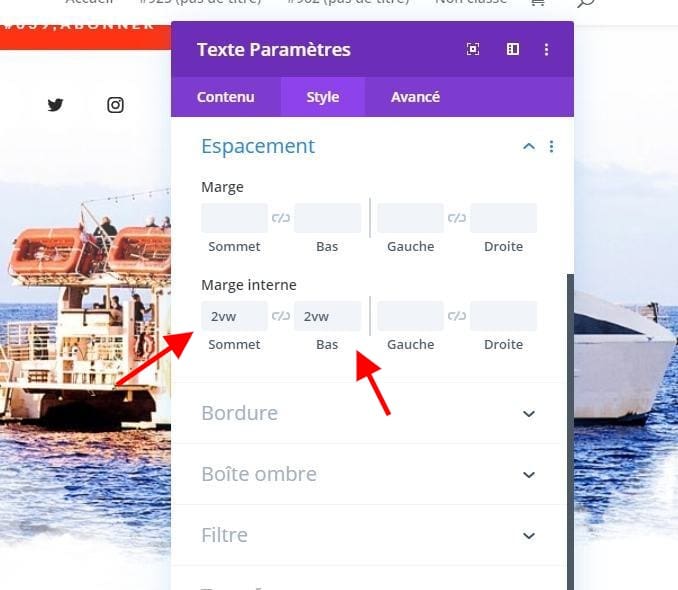The image size is (678, 590).
Task: Click the settings panel vertical scrollbar
Action: click(x=570, y=432)
